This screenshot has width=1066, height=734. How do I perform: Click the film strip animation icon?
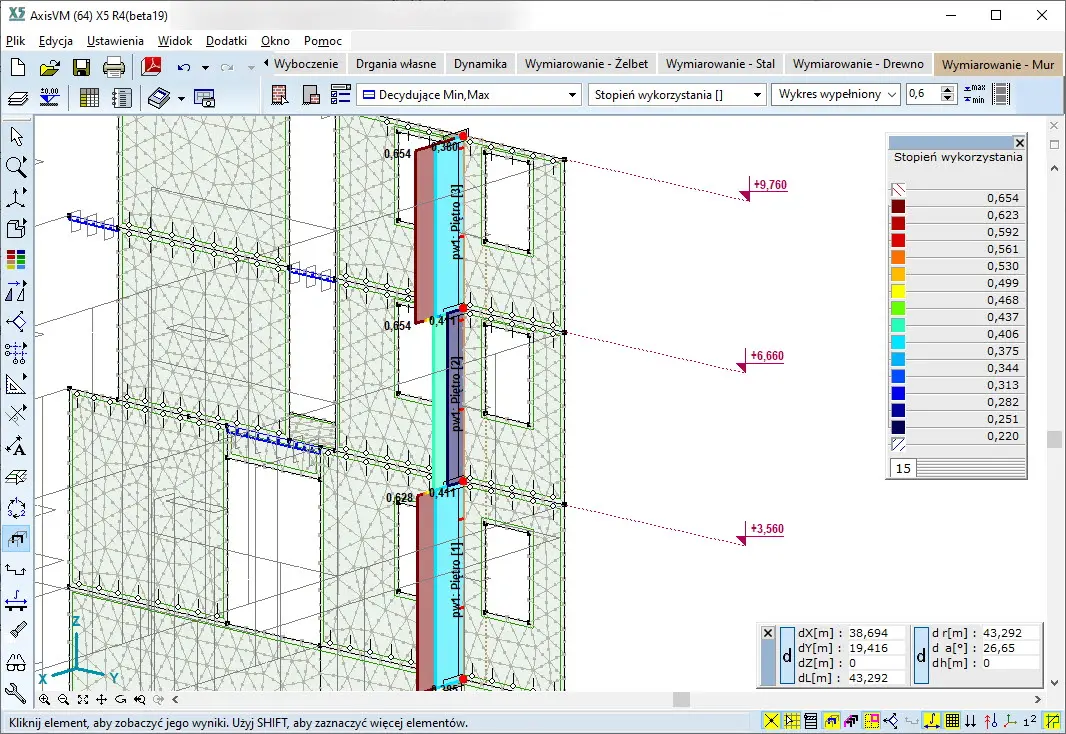point(1001,94)
